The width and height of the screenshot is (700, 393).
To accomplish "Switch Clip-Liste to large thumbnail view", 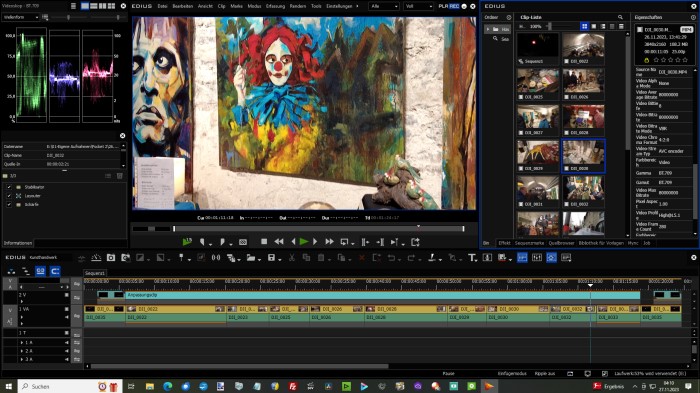I will tap(584, 26).
